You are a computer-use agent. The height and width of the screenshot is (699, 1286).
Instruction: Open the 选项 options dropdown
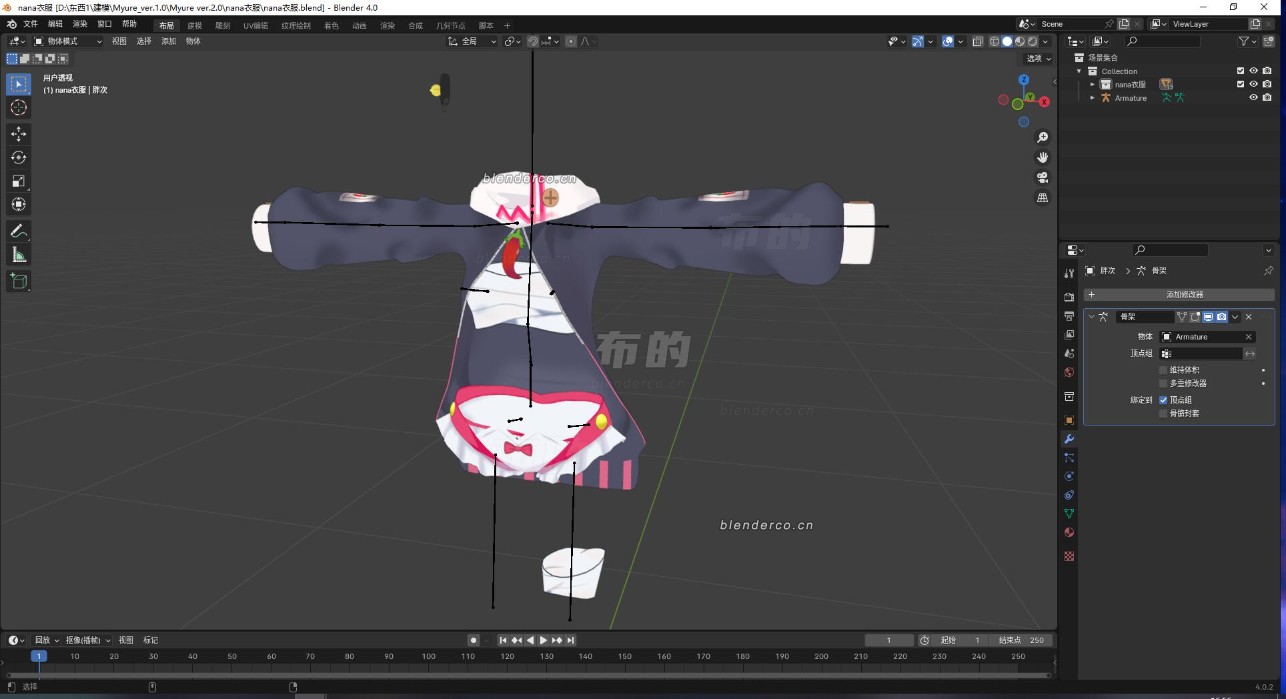(x=1038, y=59)
